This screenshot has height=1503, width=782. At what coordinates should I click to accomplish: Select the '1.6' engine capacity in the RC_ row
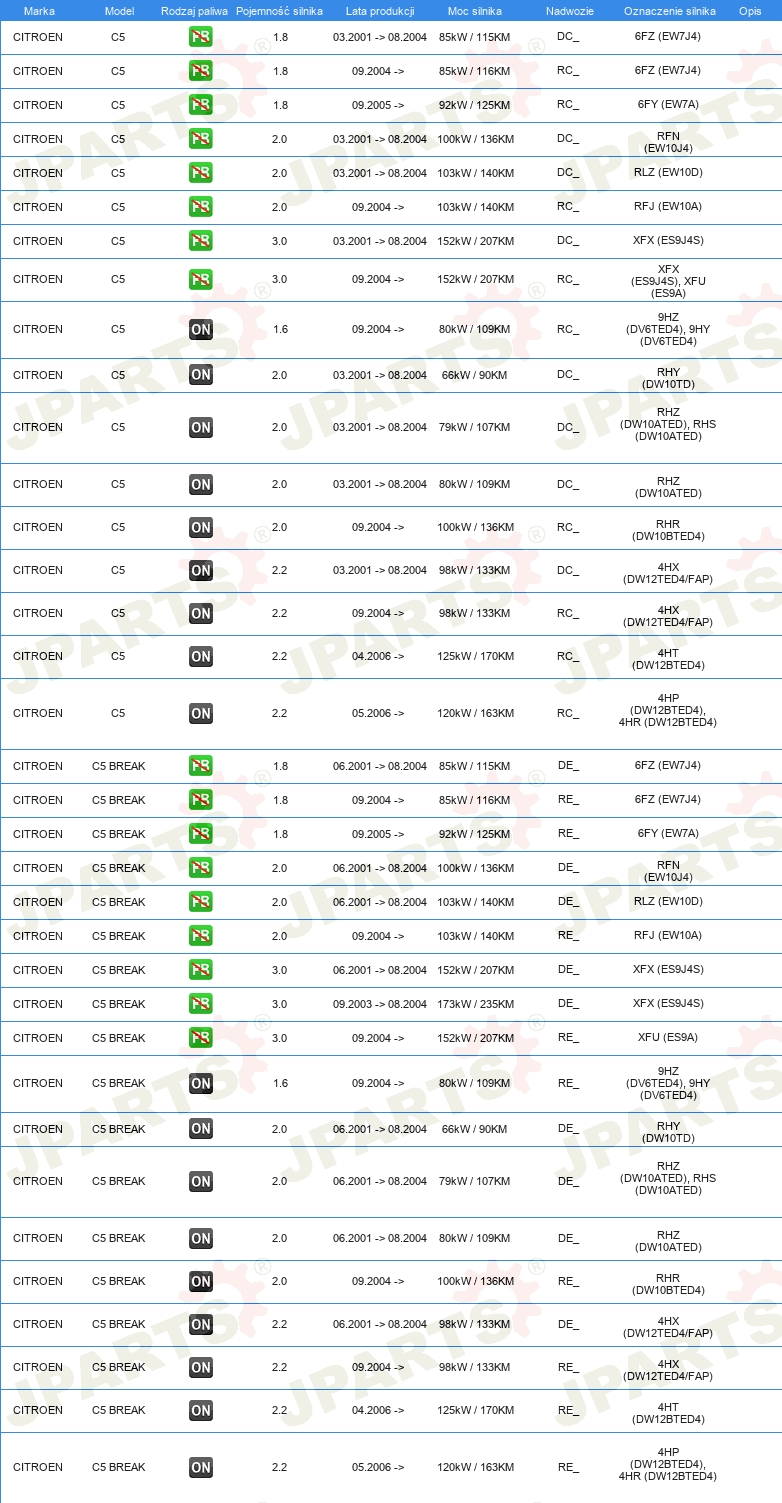click(x=279, y=329)
